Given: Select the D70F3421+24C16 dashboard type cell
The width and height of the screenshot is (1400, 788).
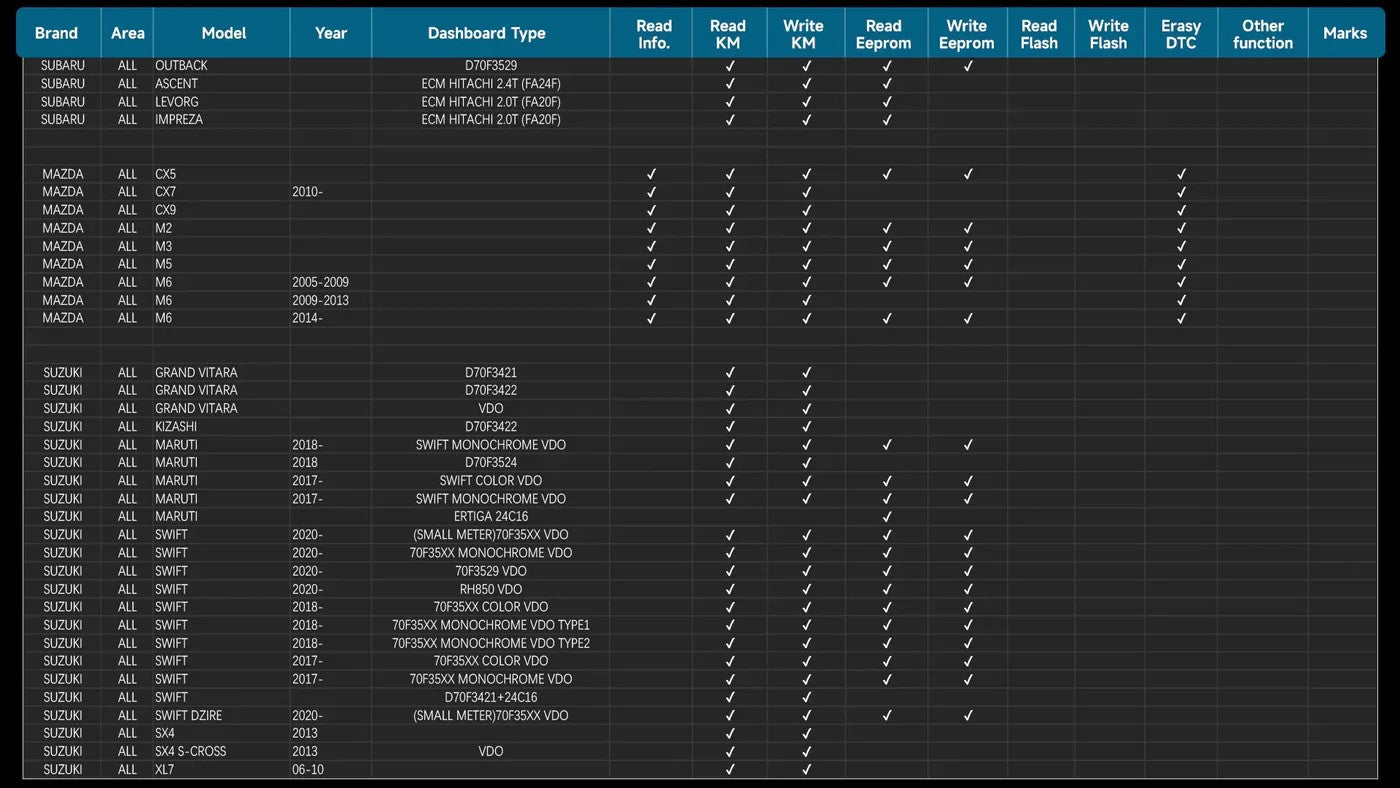Looking at the screenshot, I should [x=490, y=697].
